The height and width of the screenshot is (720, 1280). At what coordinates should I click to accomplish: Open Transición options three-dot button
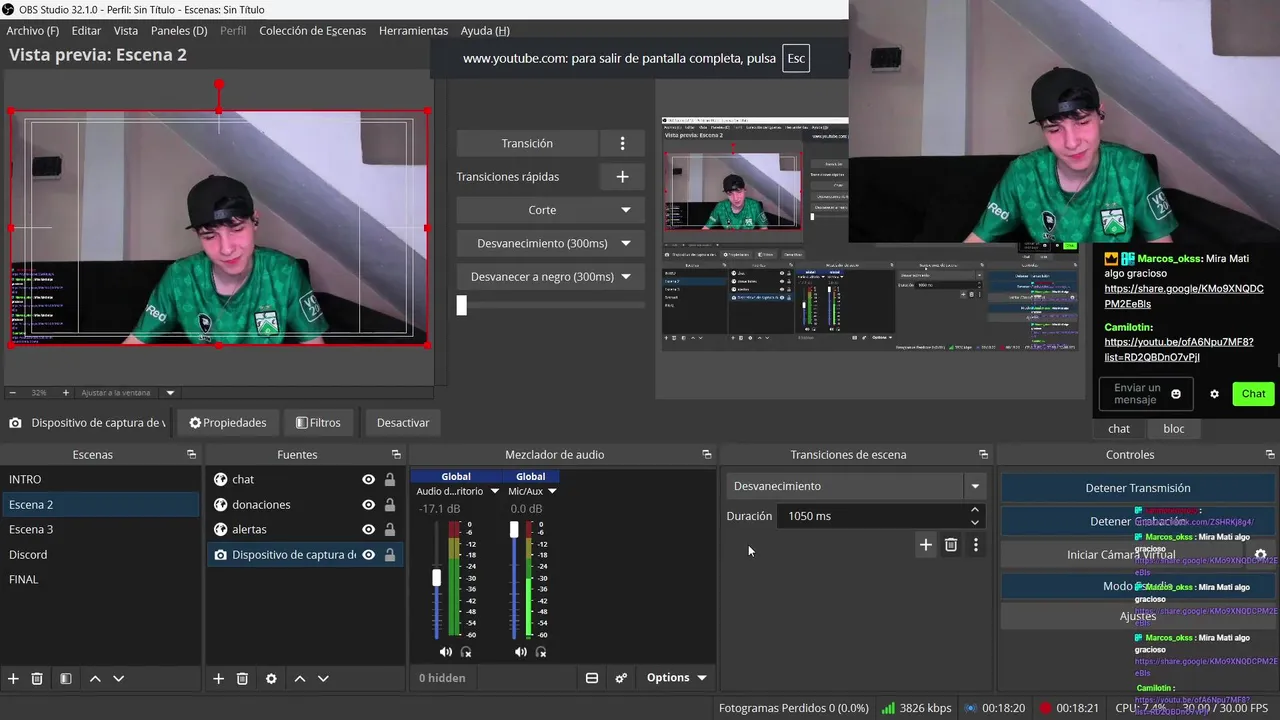(x=622, y=143)
